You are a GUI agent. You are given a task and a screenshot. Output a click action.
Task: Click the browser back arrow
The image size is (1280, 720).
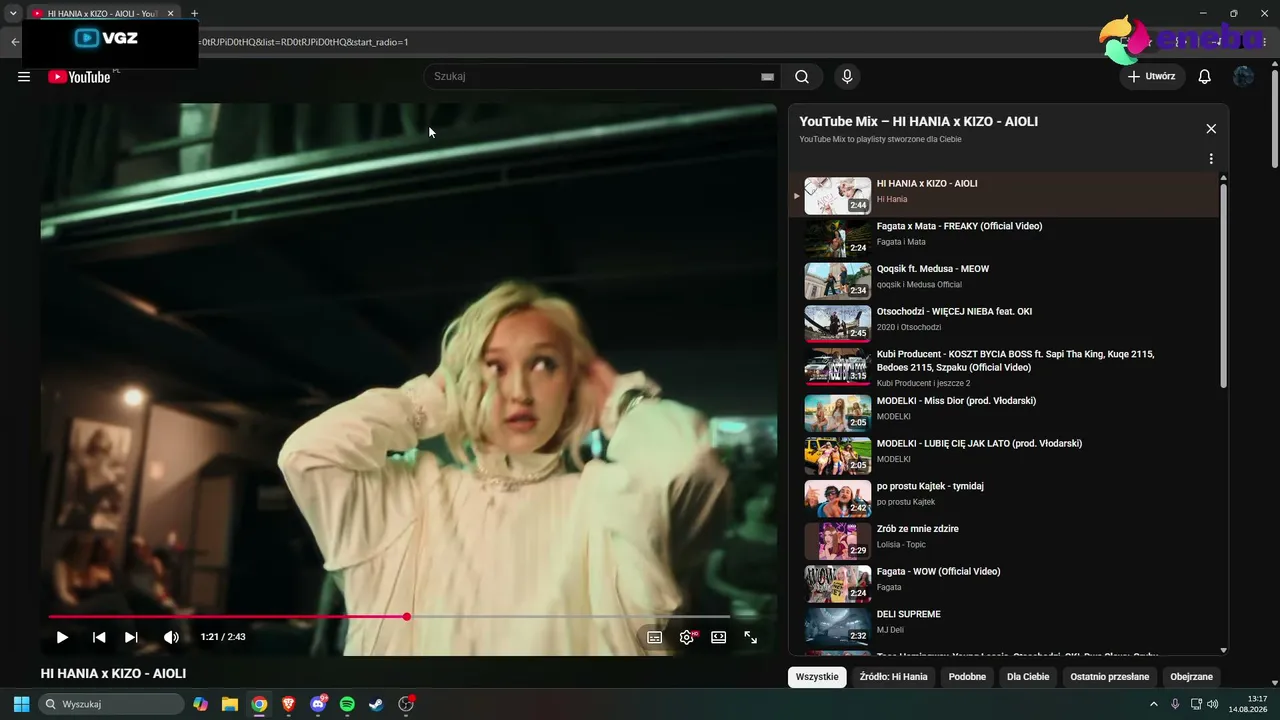click(x=15, y=42)
